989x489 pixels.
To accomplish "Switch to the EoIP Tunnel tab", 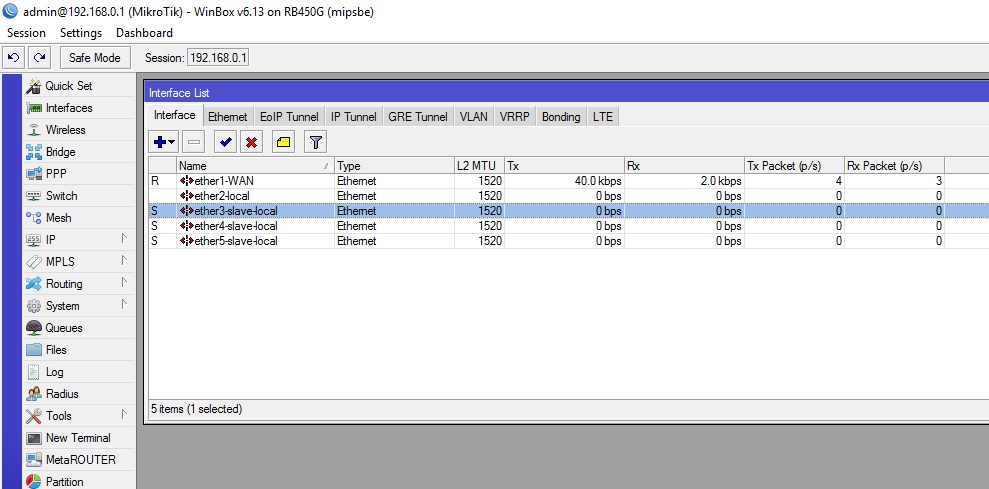I will pos(289,117).
